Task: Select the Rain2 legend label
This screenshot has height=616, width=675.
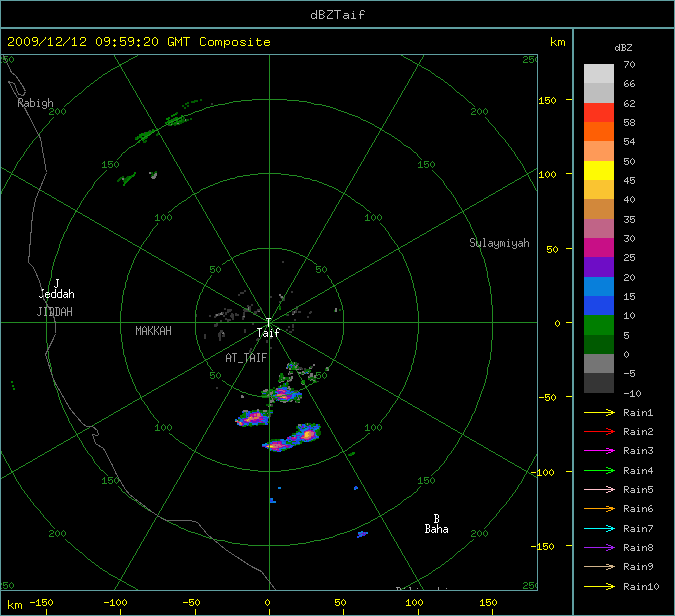Action: pyautogui.click(x=638, y=431)
